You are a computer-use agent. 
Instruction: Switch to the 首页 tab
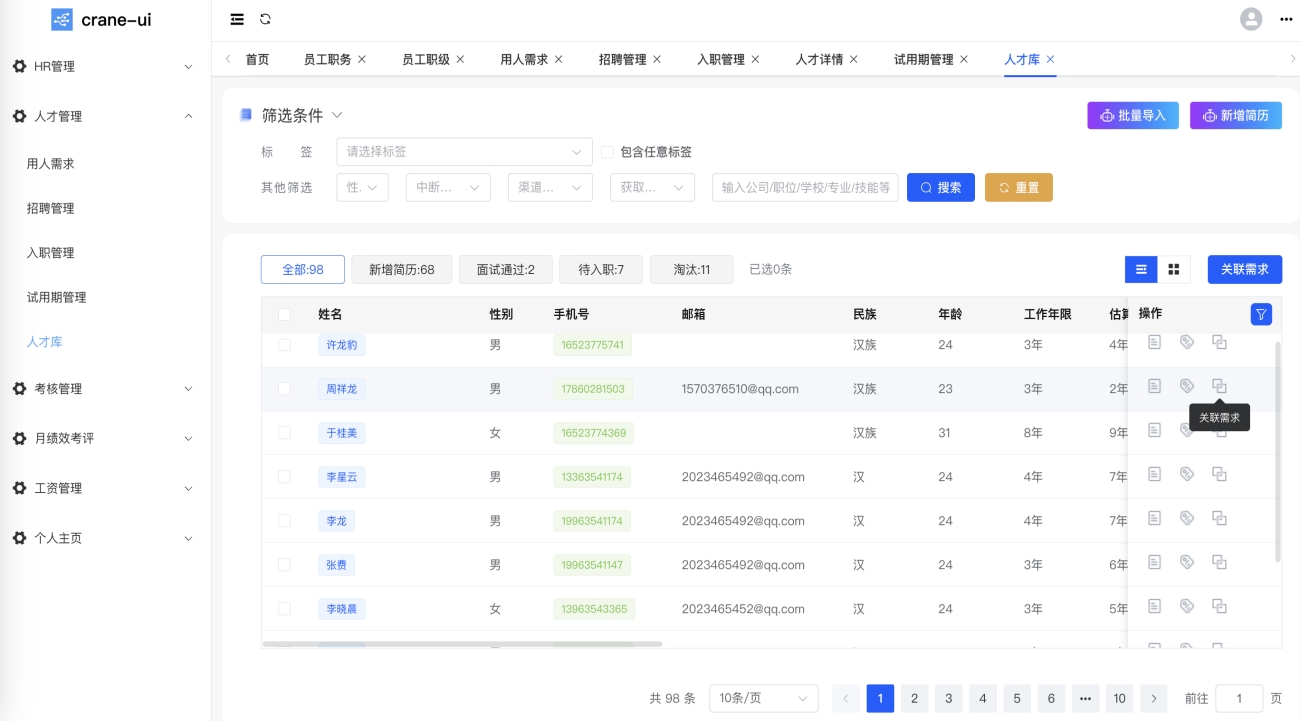257,59
